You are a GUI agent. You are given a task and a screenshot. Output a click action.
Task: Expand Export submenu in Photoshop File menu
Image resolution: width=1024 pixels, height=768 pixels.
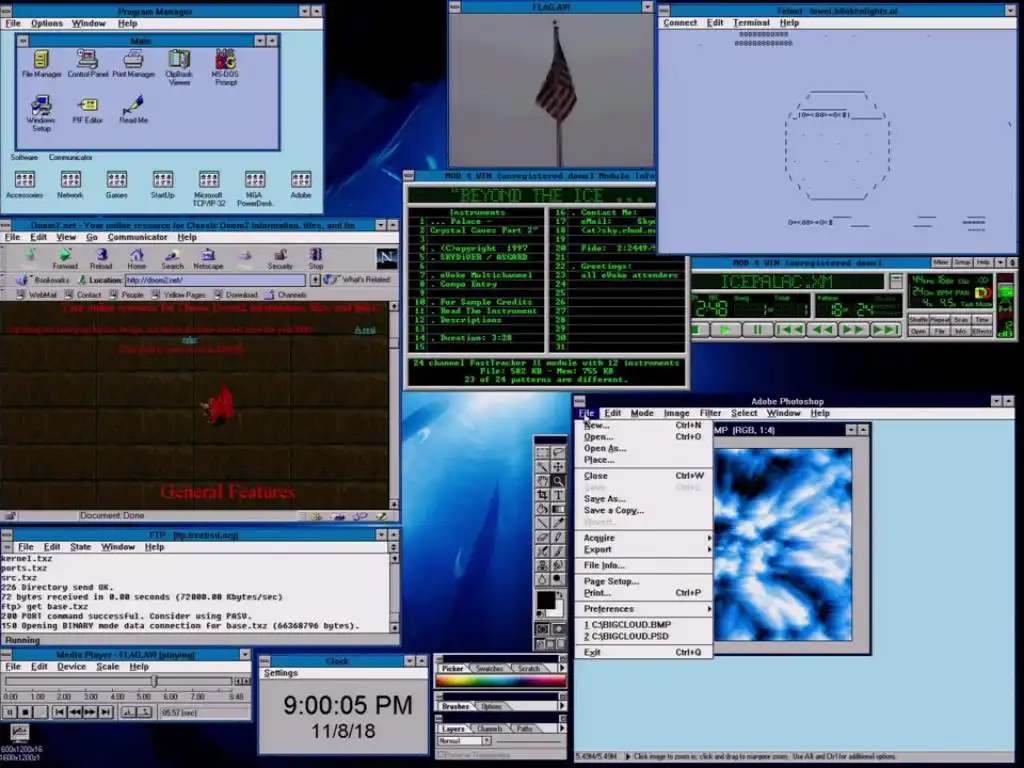(x=643, y=549)
